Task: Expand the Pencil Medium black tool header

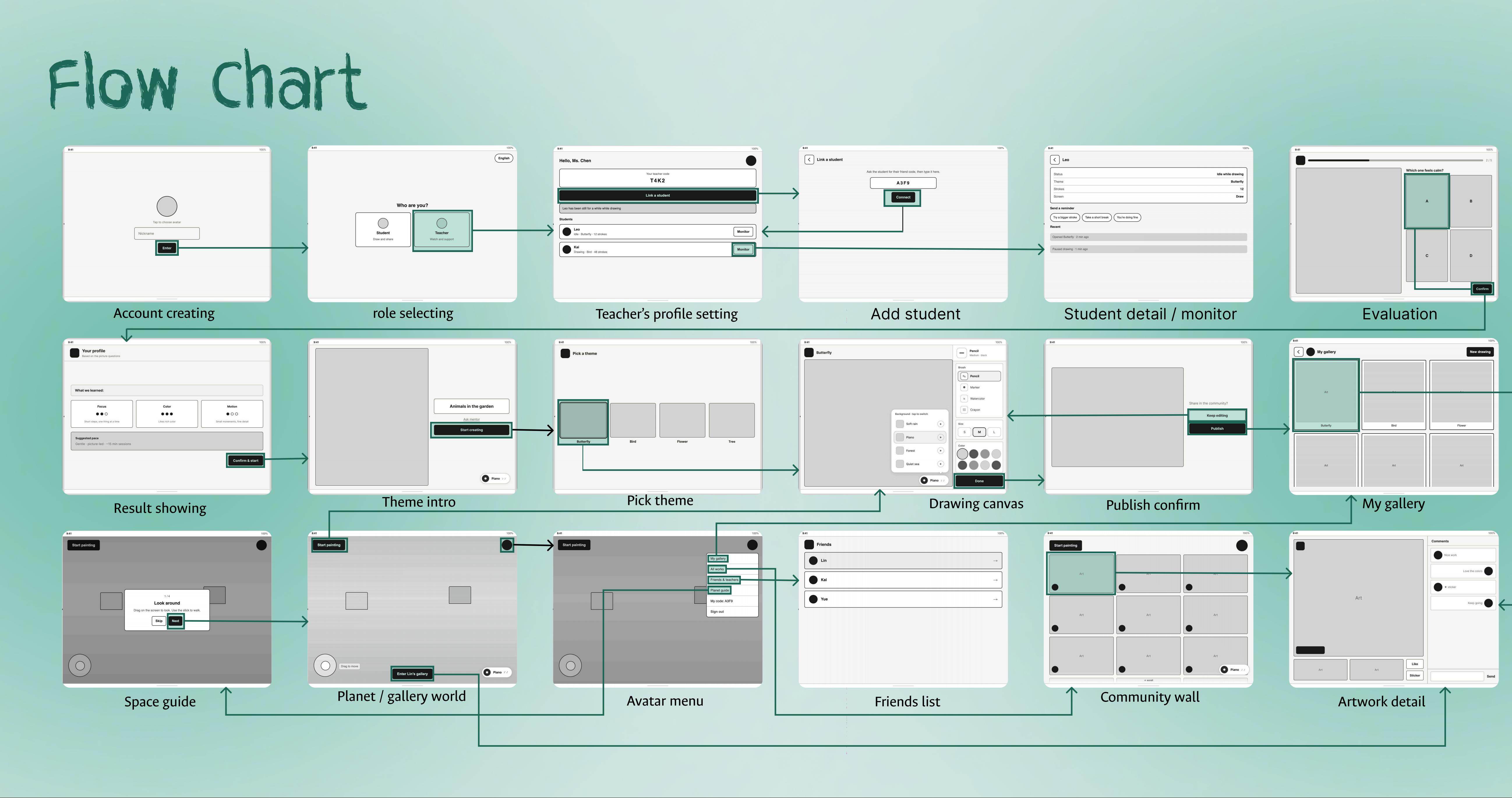Action: click(979, 353)
